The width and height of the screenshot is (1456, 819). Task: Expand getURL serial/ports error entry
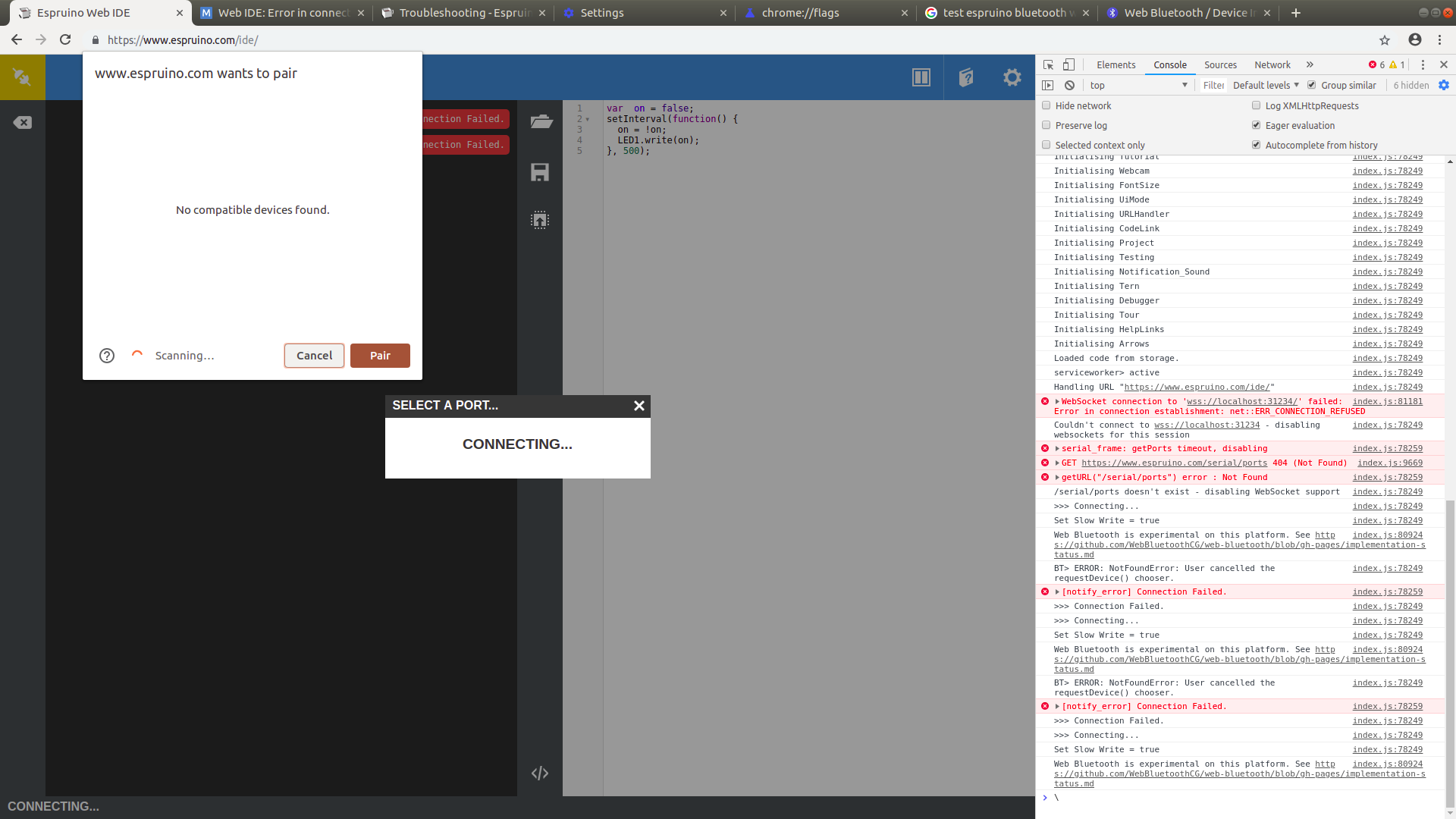click(x=1057, y=478)
